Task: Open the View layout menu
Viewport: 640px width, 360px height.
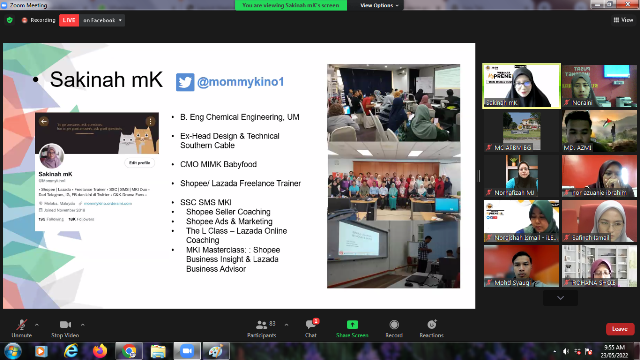Action: (x=623, y=20)
